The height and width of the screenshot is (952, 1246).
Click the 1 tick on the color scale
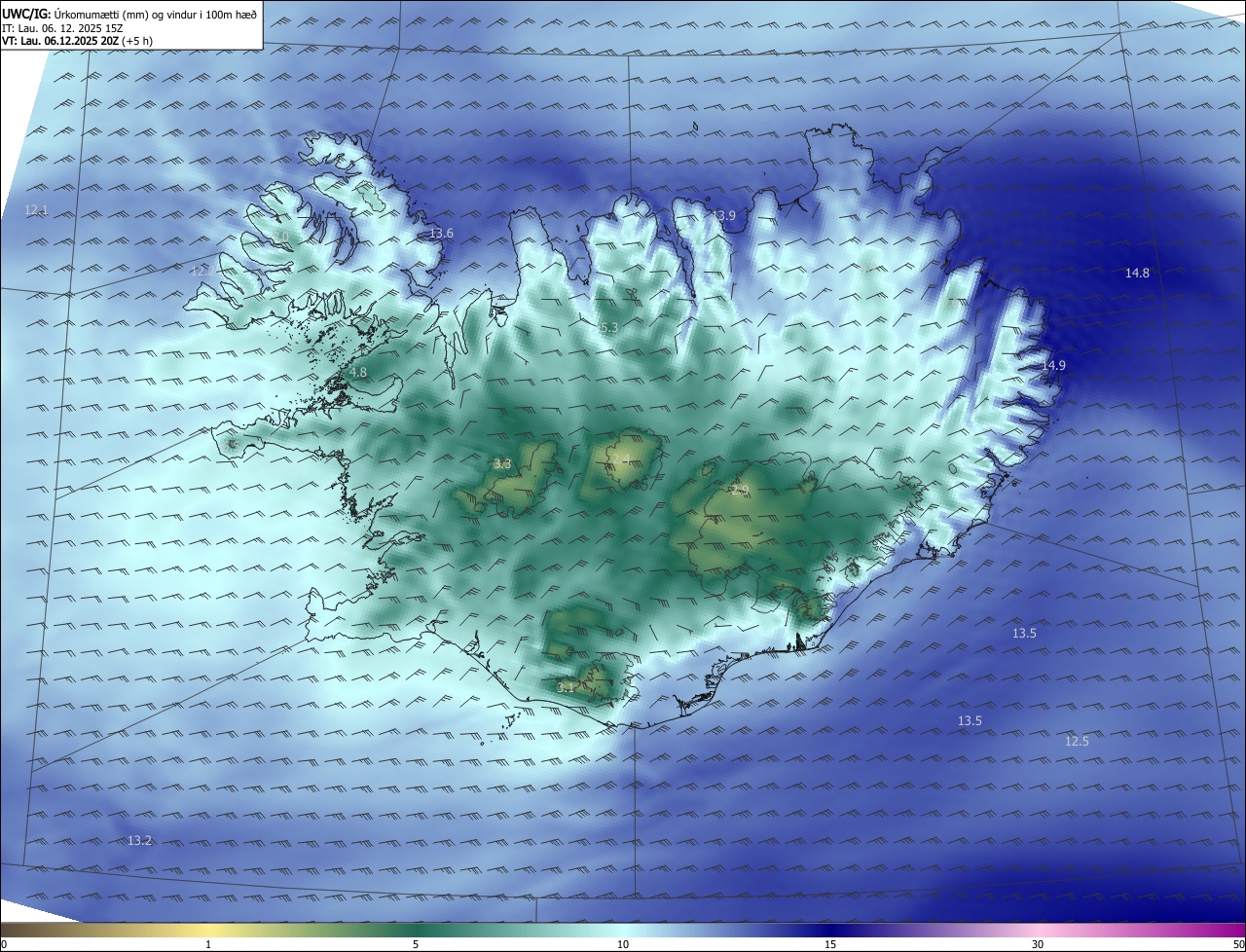click(208, 945)
